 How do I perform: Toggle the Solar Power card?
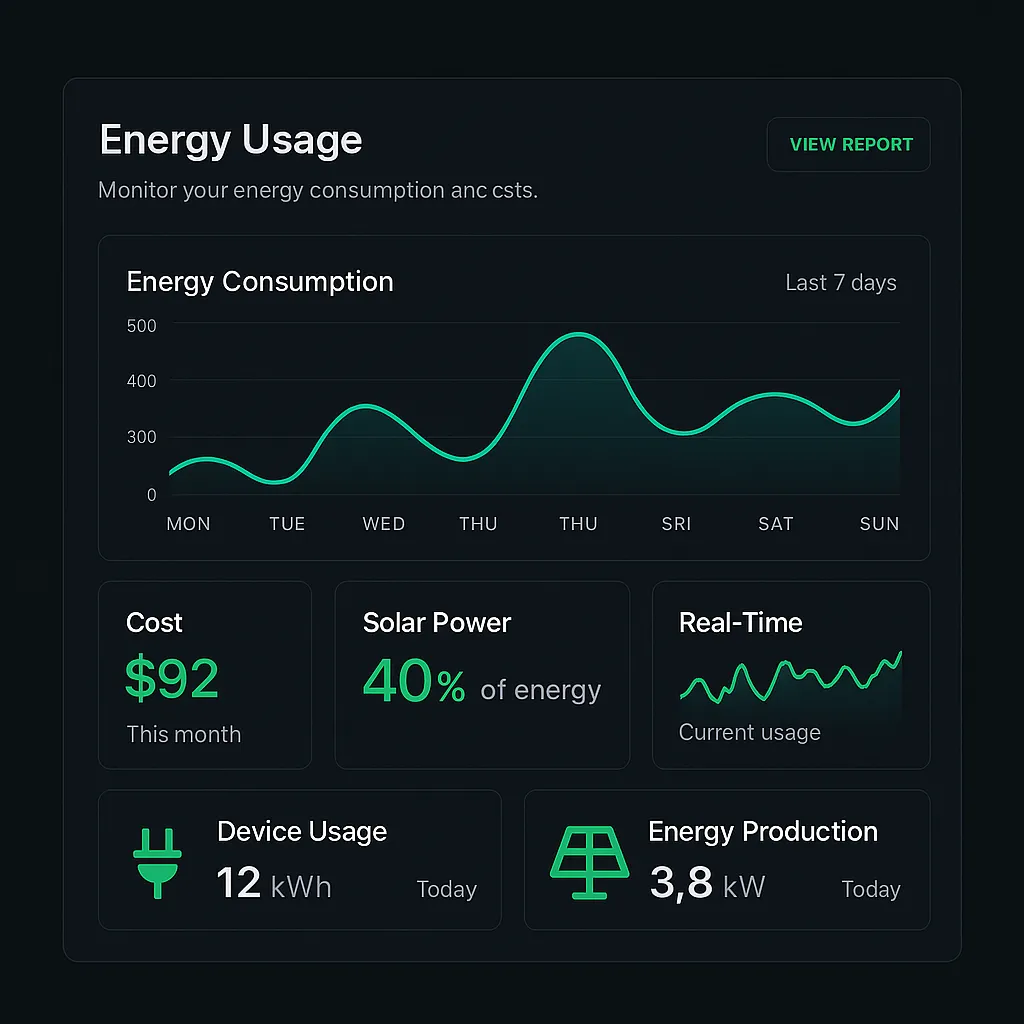click(482, 674)
